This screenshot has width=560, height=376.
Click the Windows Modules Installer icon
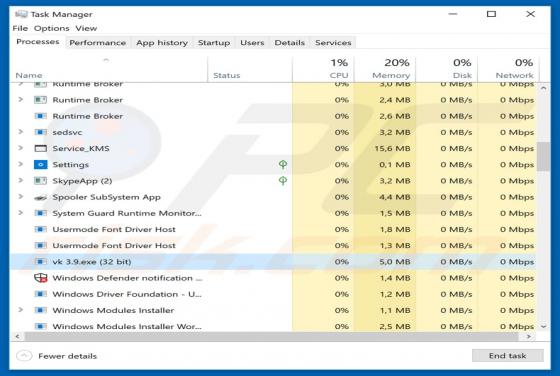[40, 310]
